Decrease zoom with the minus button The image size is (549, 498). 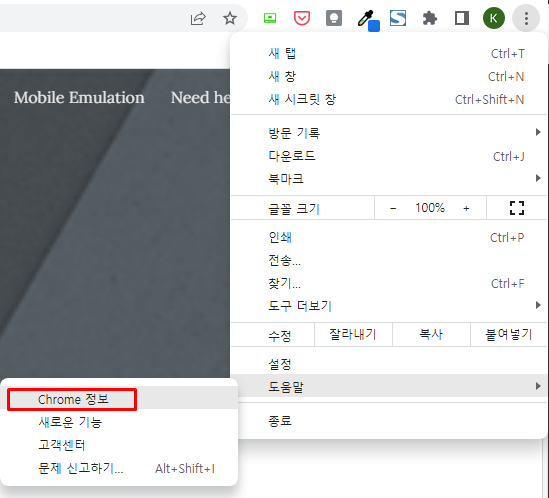pyautogui.click(x=393, y=208)
